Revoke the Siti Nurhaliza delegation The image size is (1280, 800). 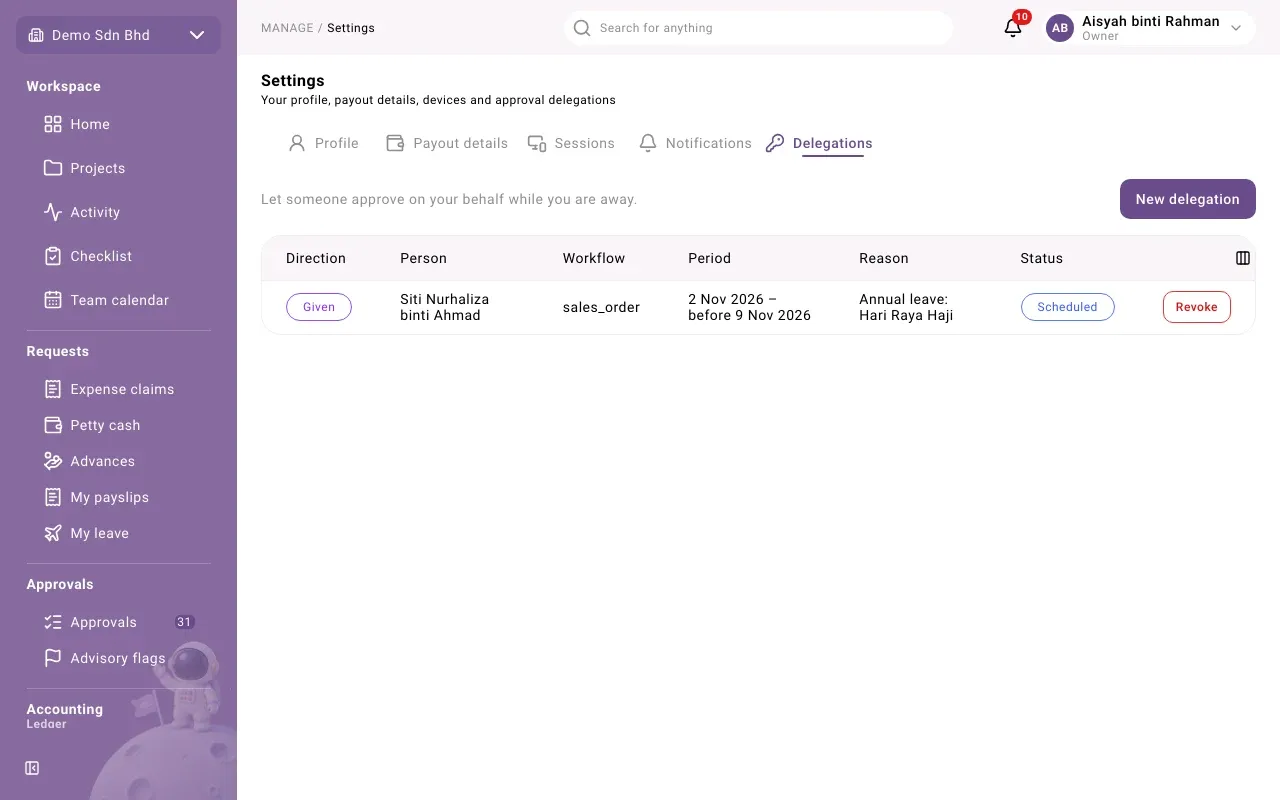pyautogui.click(x=1197, y=307)
